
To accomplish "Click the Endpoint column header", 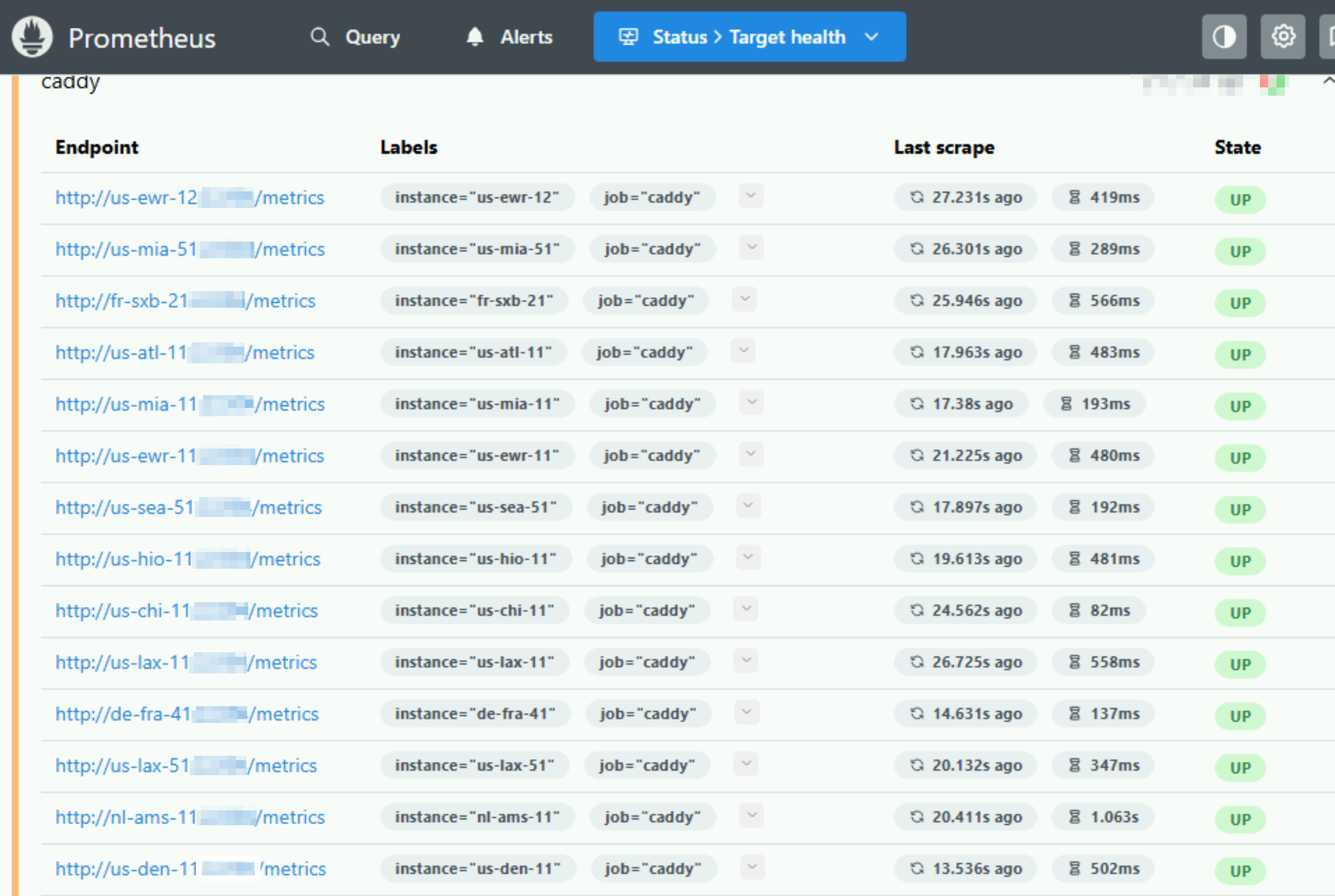I will point(97,147).
